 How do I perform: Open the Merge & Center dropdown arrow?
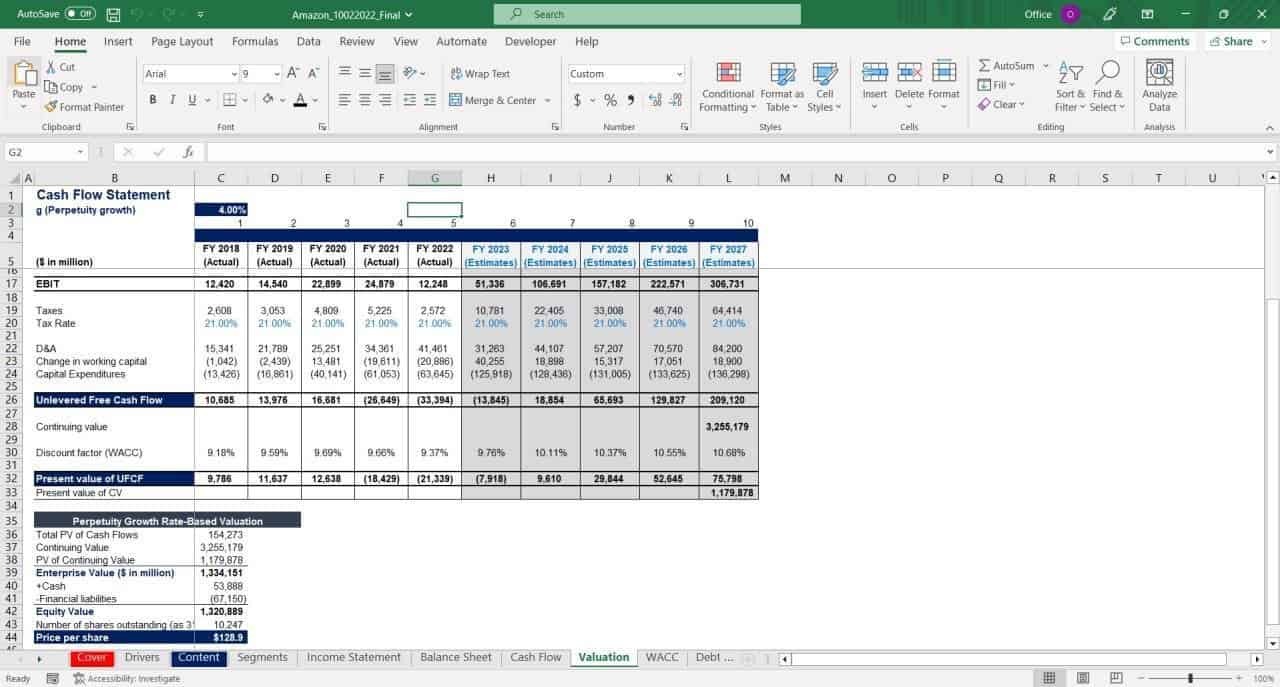(548, 100)
